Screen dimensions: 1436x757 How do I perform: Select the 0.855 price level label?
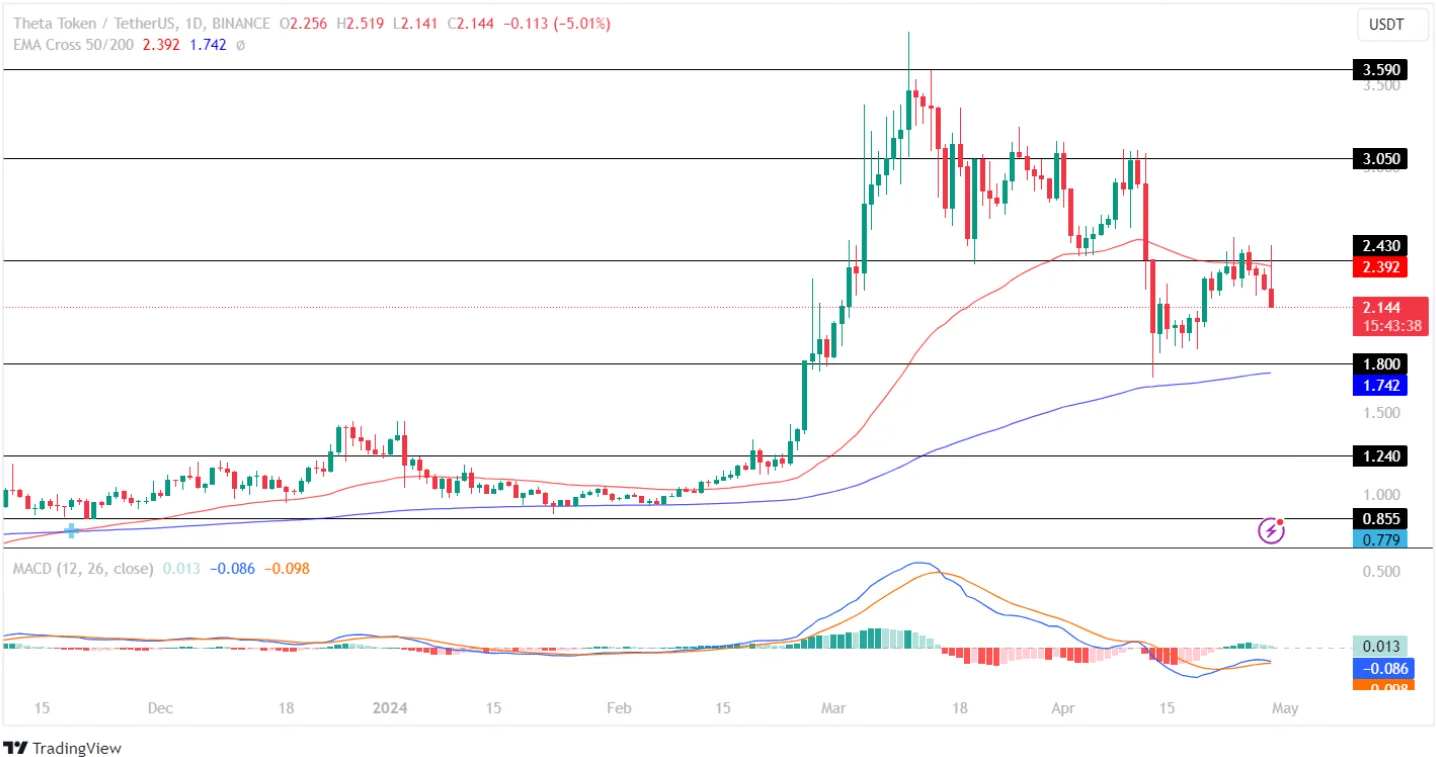pos(1380,519)
